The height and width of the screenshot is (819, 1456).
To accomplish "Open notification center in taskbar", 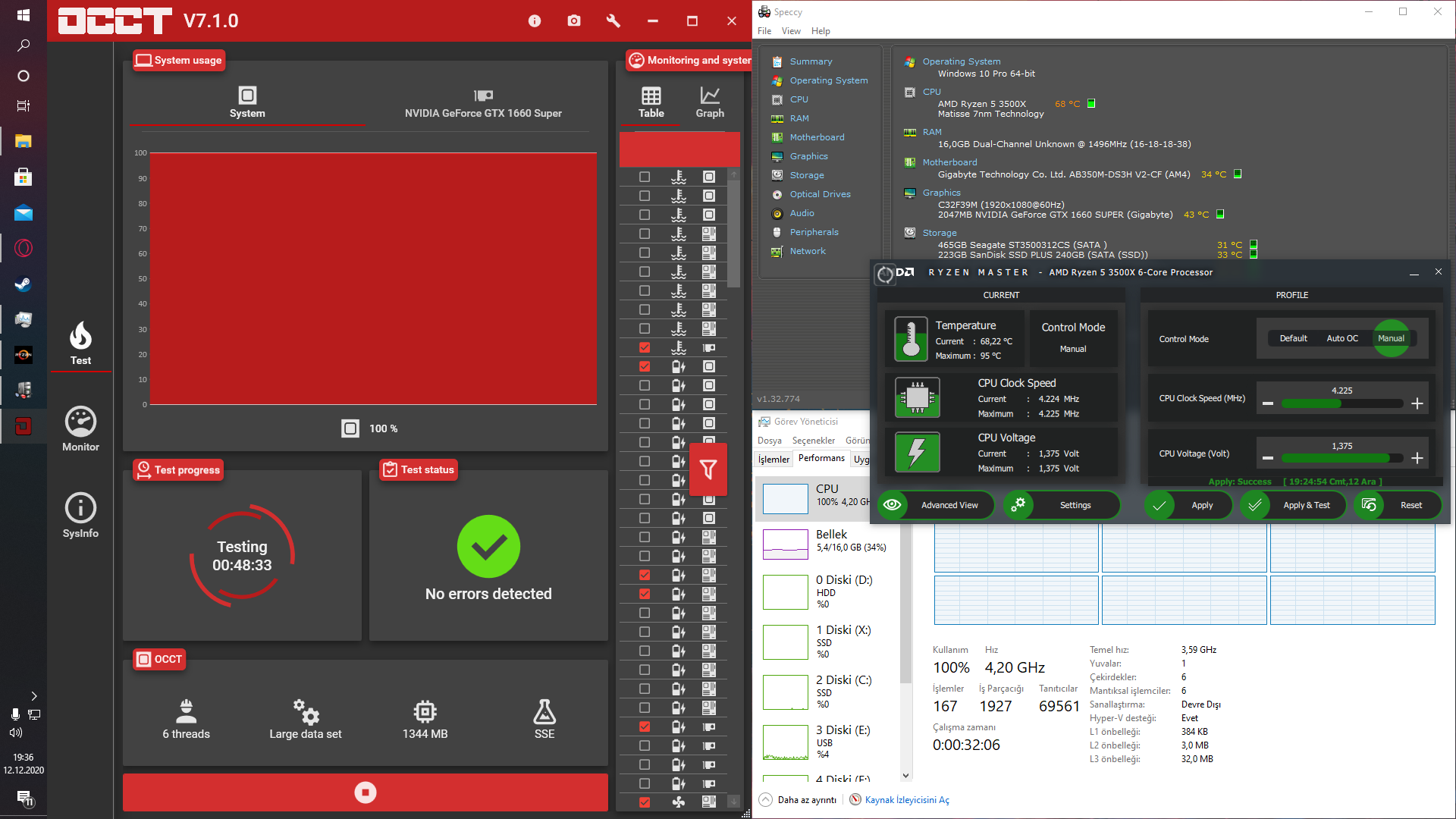I will 25,798.
